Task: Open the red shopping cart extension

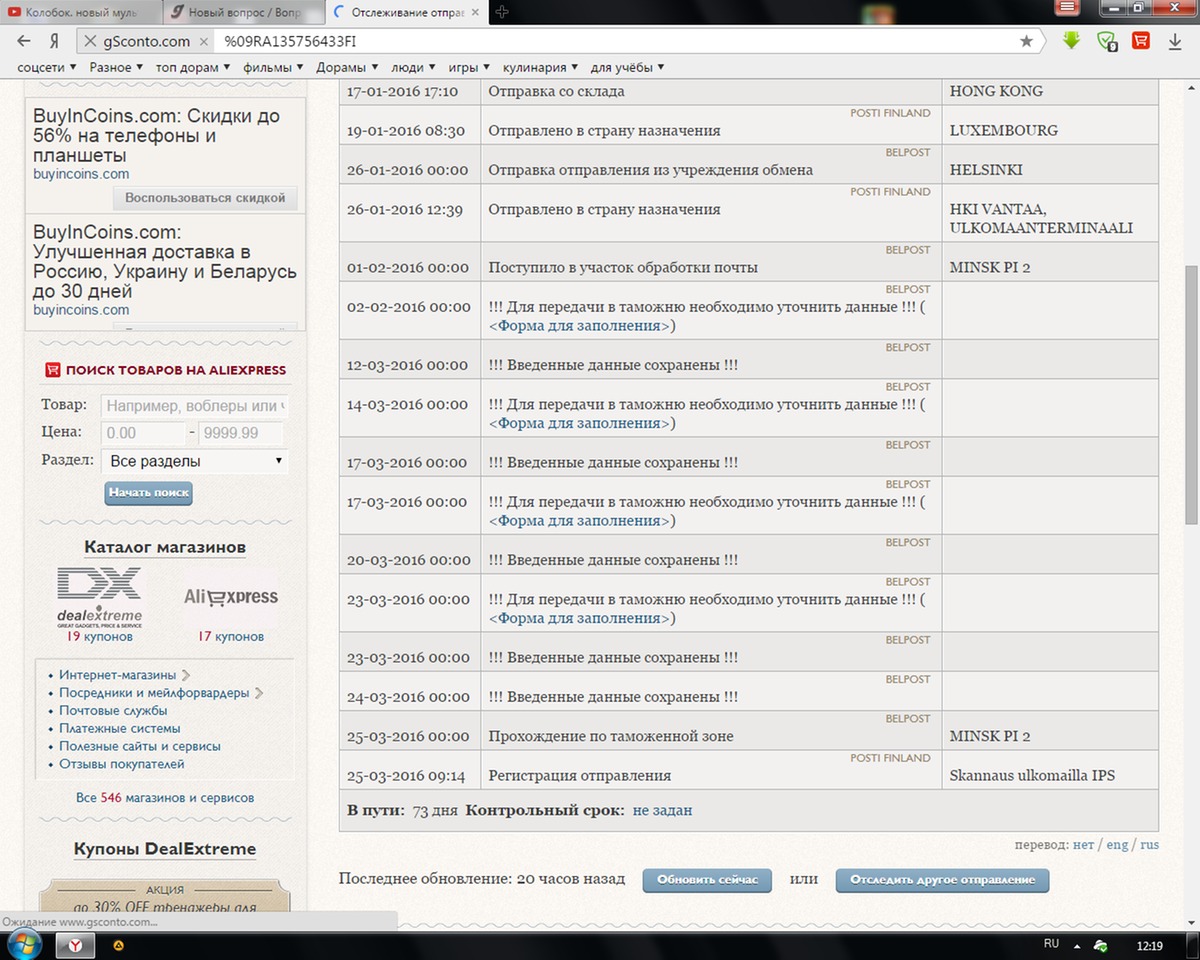Action: click(1140, 41)
